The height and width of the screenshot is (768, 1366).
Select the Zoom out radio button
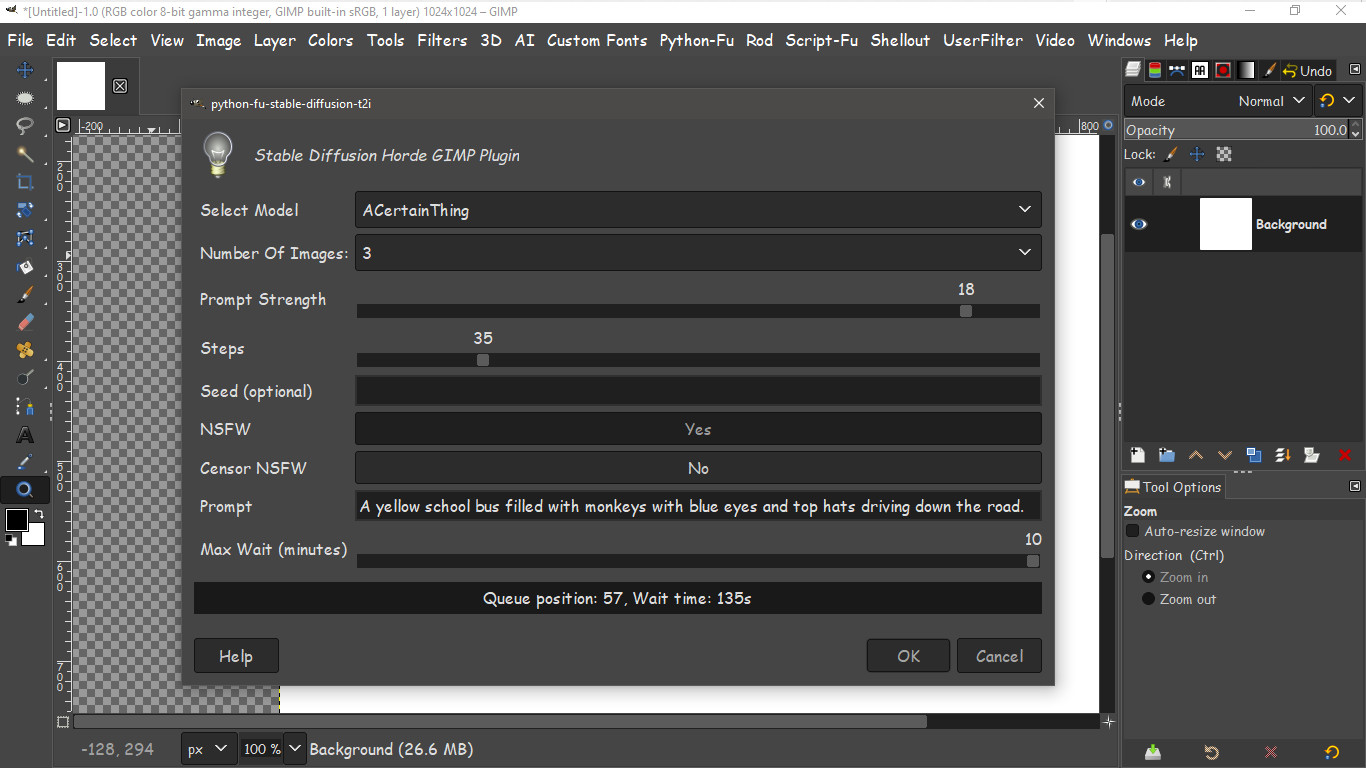[1148, 599]
